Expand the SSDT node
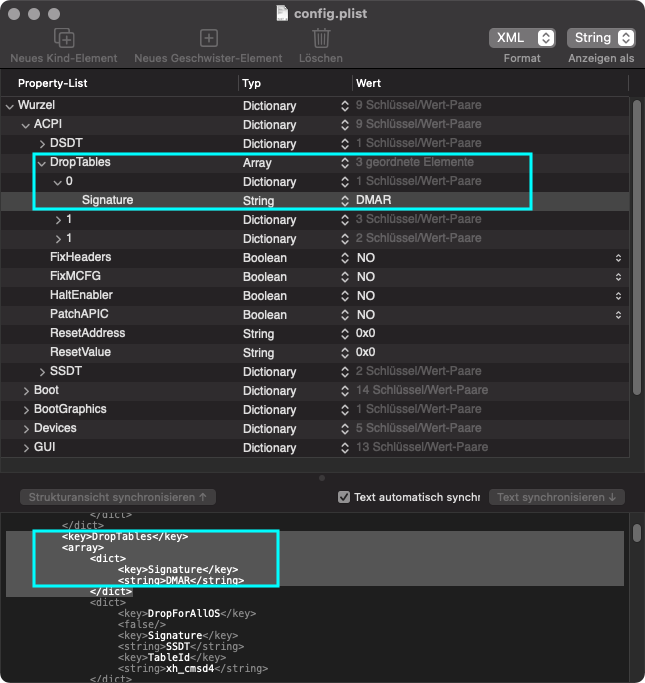This screenshot has height=683, width=645. click(x=42, y=372)
